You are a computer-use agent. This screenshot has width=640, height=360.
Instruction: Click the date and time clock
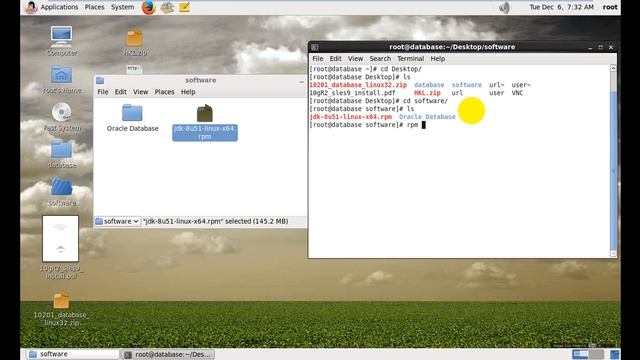coord(561,7)
